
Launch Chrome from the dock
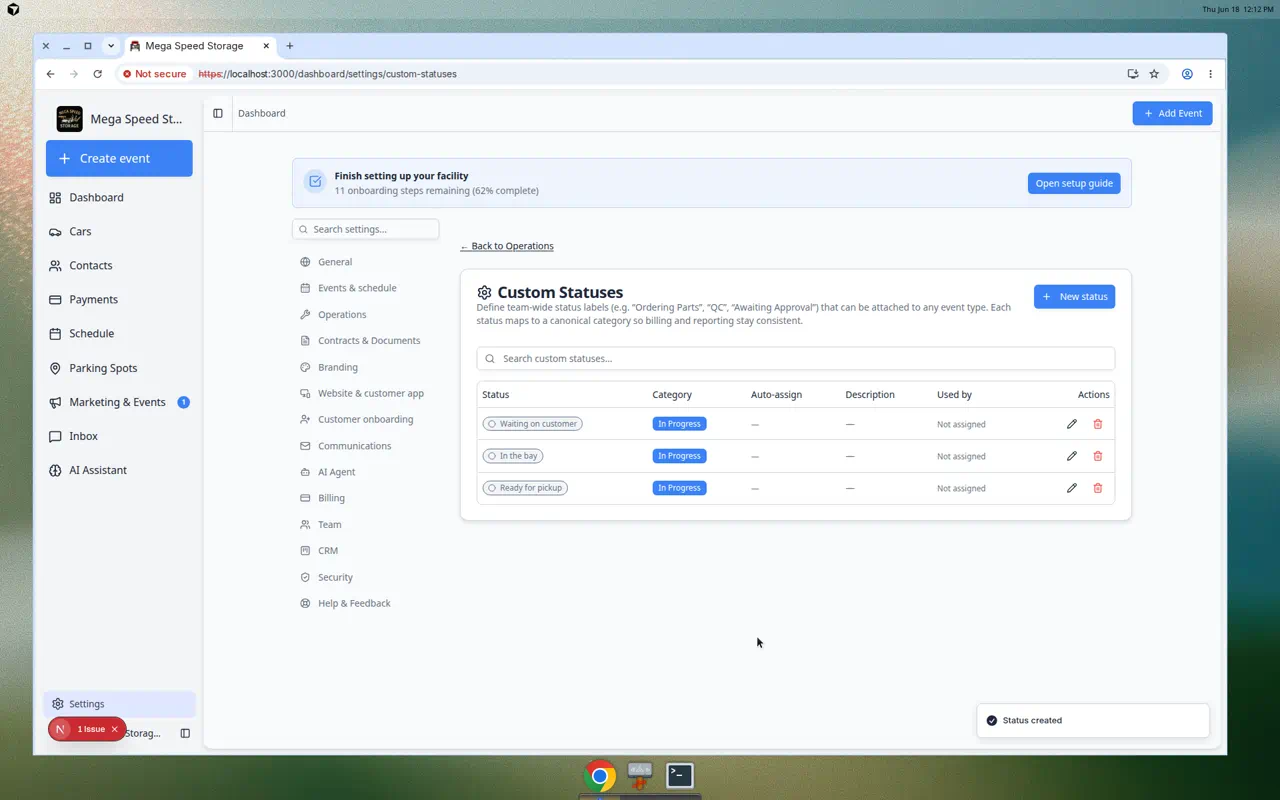click(600, 776)
